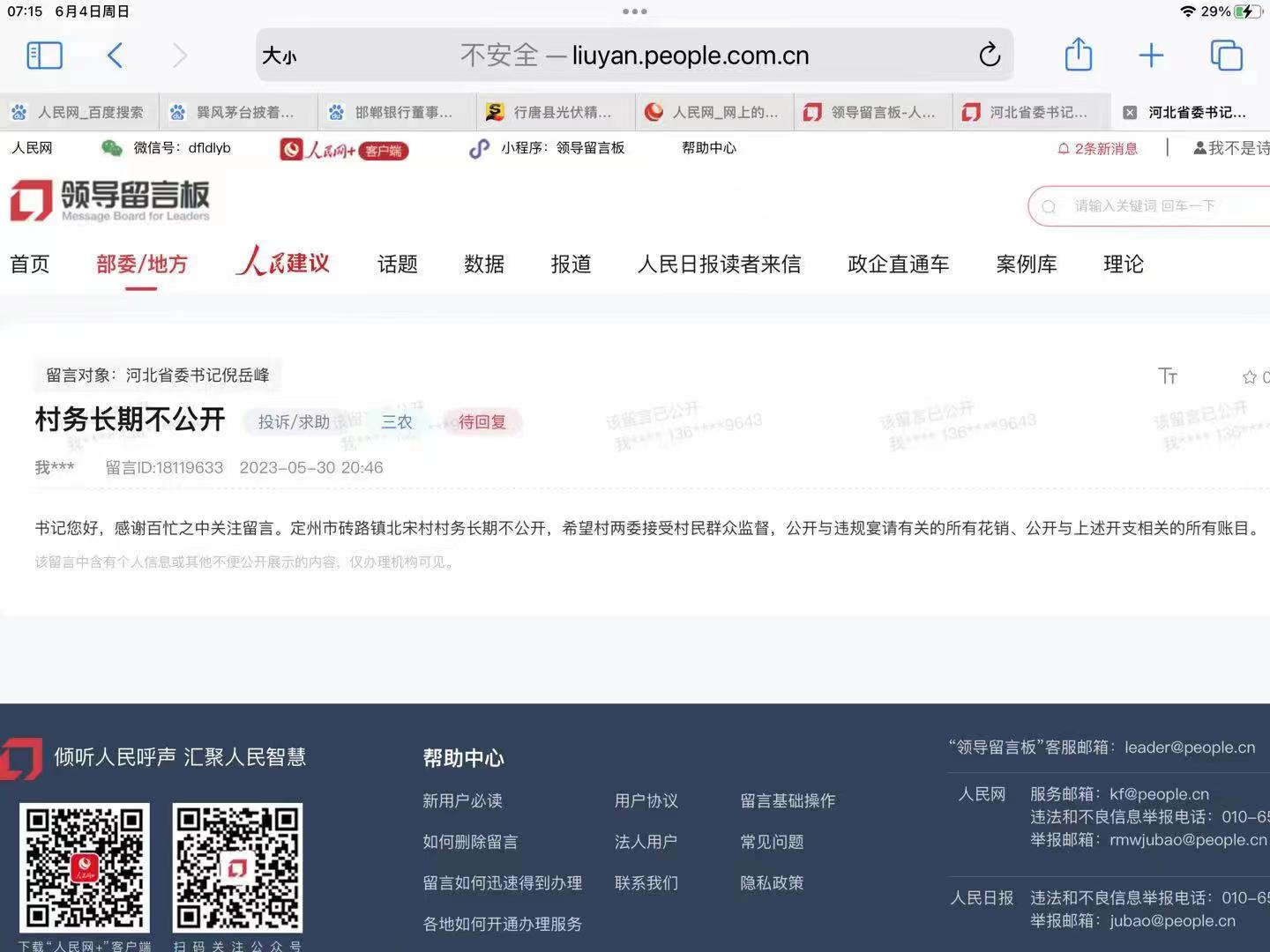Open notifications via the bell icon

coord(1064,149)
